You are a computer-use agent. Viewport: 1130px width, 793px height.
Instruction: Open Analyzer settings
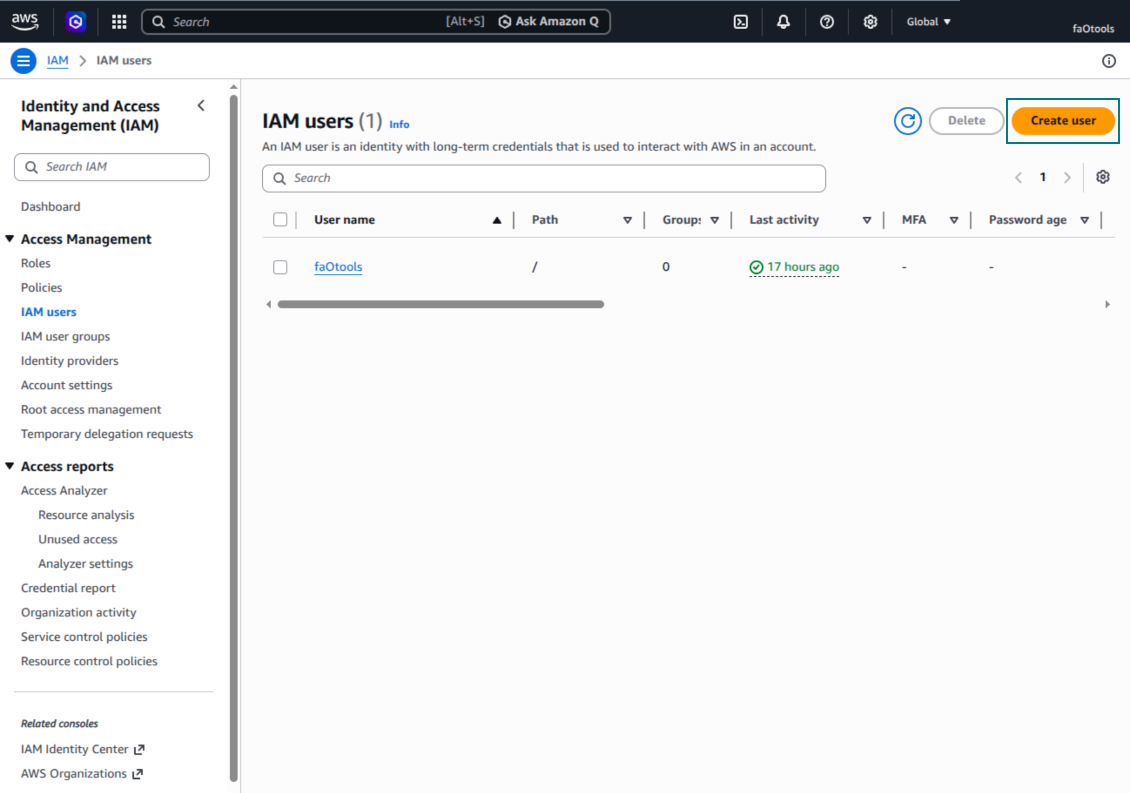pos(85,564)
